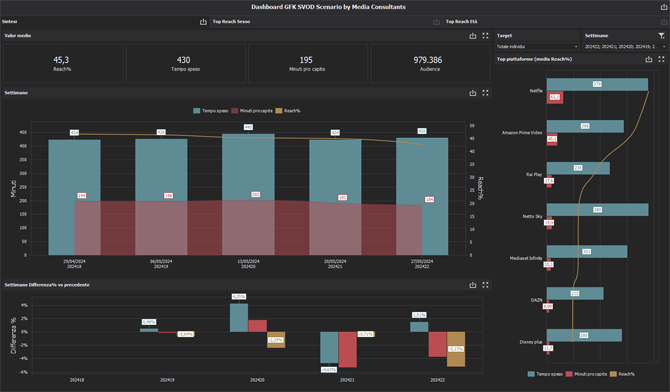Screen dimensions: 670x392
Task: Maximize Settimane Differenza% vs precedente panel
Action: 485,285
